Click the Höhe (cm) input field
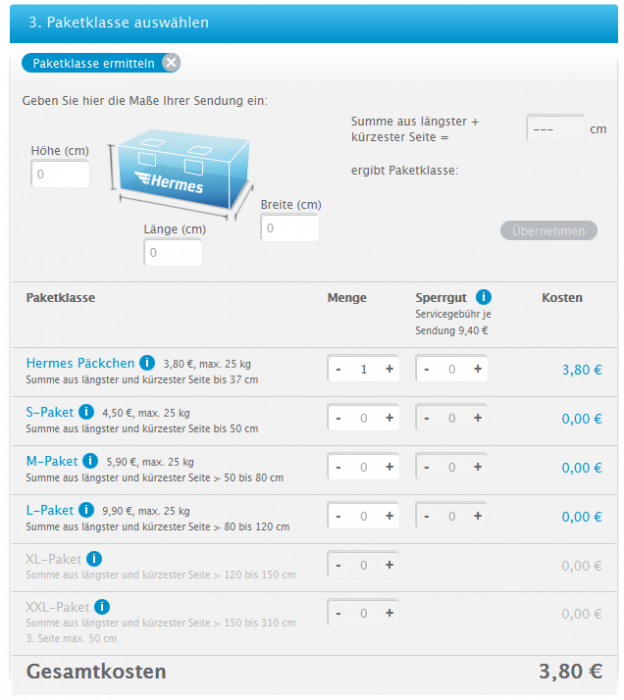Image resolution: width=624 pixels, height=700 pixels. tap(60, 174)
